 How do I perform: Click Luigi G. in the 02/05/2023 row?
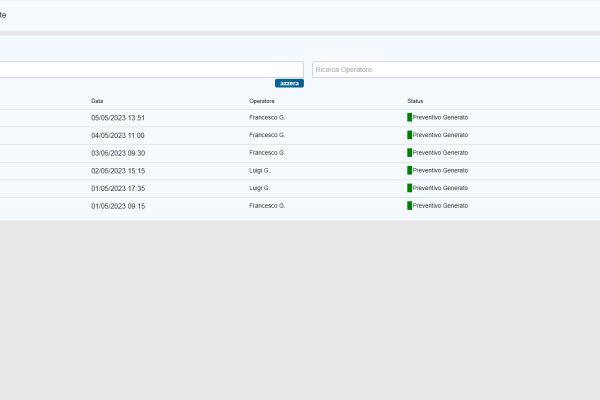(x=259, y=170)
